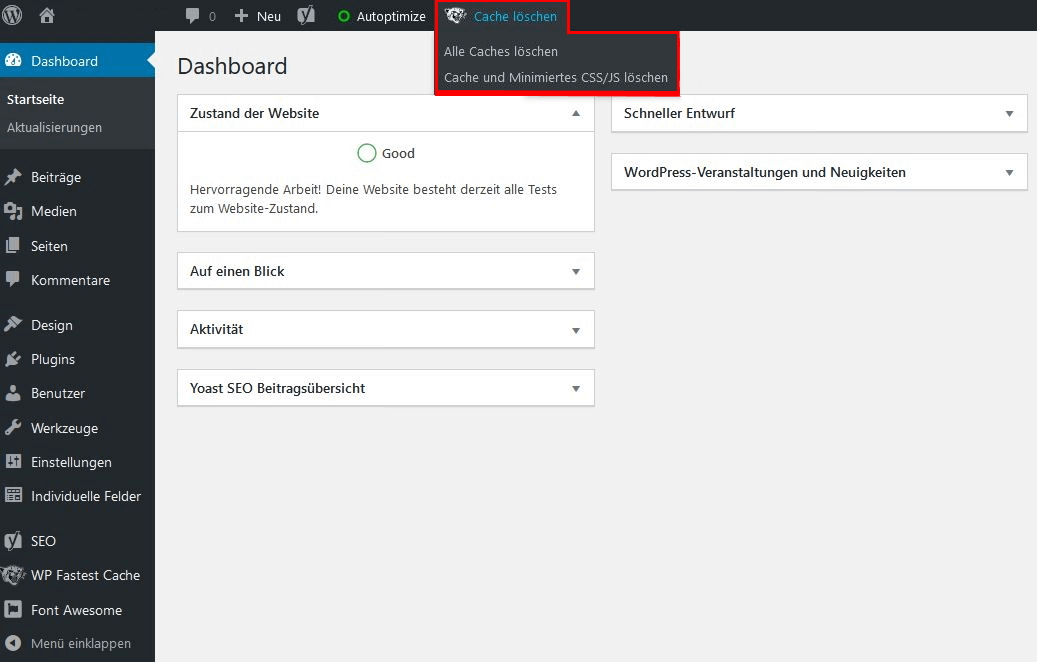The image size is (1037, 662).
Task: Click the Kommentare speech bubble icon
Action: [x=13, y=279]
